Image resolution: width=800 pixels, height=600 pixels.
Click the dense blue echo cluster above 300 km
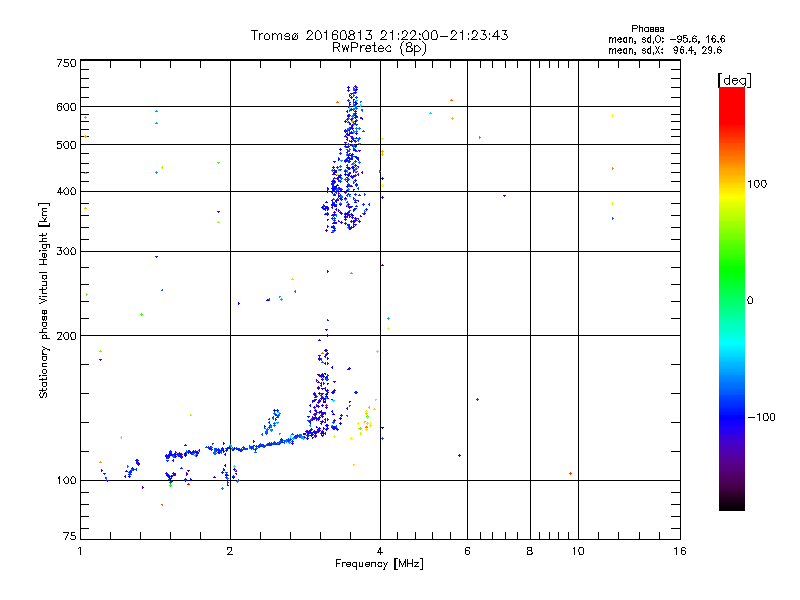pyautogui.click(x=345, y=161)
